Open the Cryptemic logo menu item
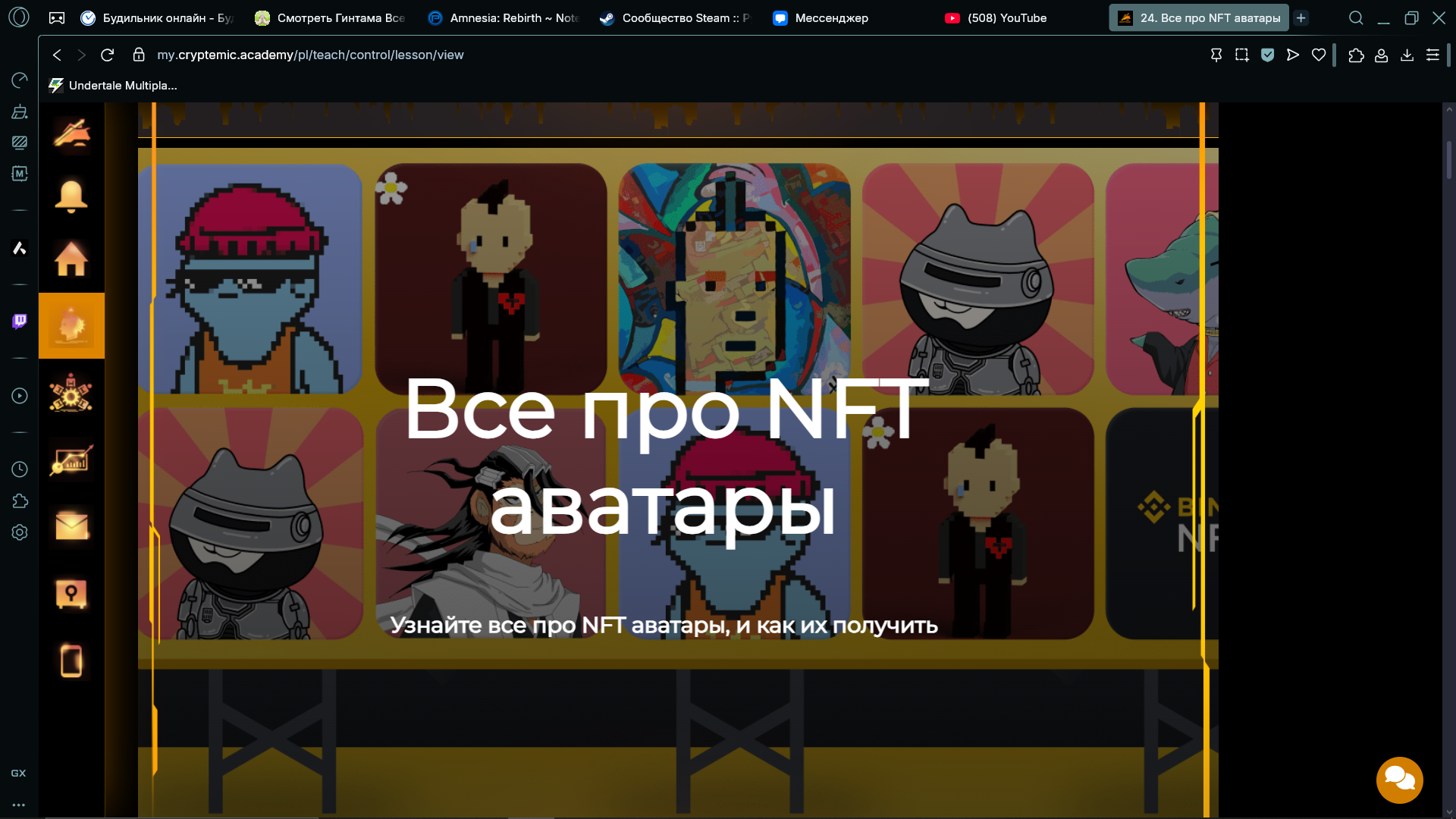Viewport: 1456px width, 819px height. click(x=71, y=134)
